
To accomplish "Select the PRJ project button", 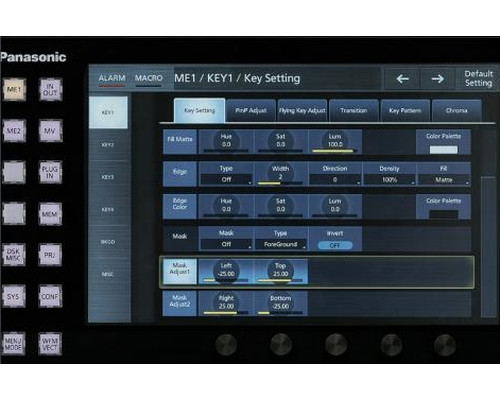I will (50, 255).
